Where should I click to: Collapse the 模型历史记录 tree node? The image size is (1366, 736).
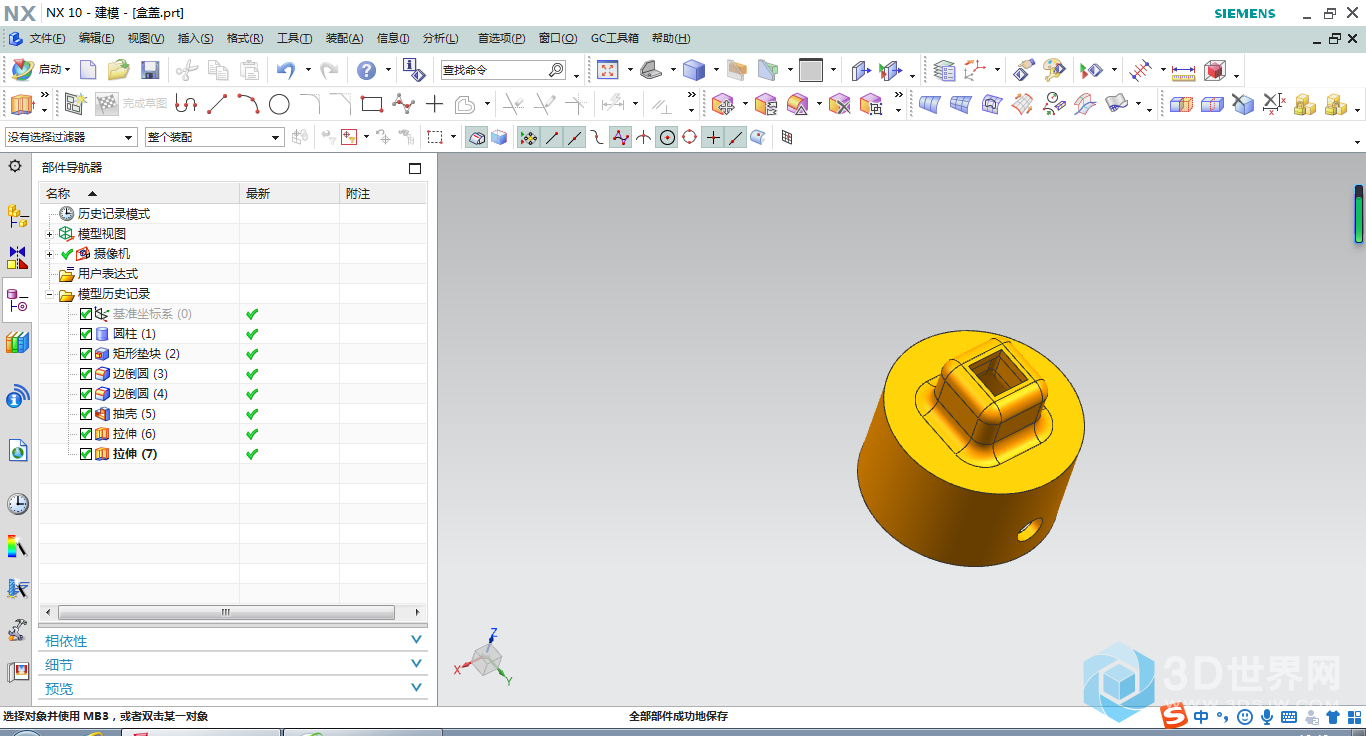point(49,294)
